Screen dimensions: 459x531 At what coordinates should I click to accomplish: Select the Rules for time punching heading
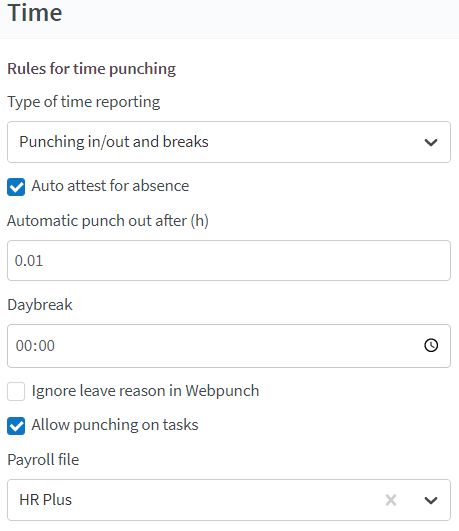91,69
